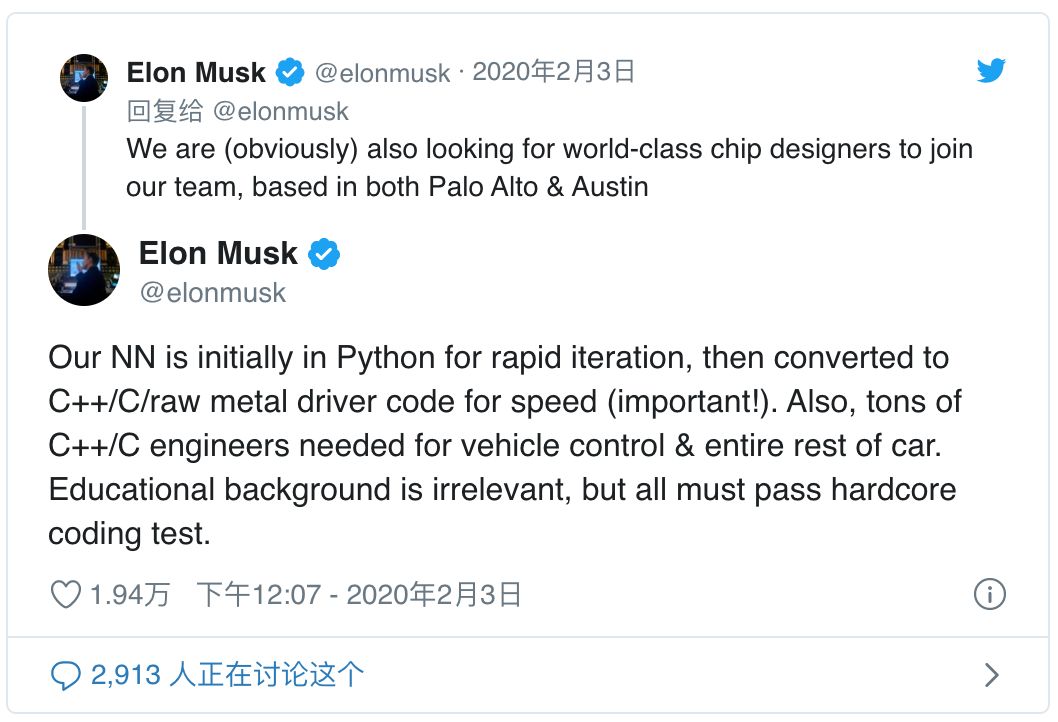Expand conversation with the right chevron arrow
The width and height of the screenshot is (1058, 722).
pyautogui.click(x=991, y=675)
